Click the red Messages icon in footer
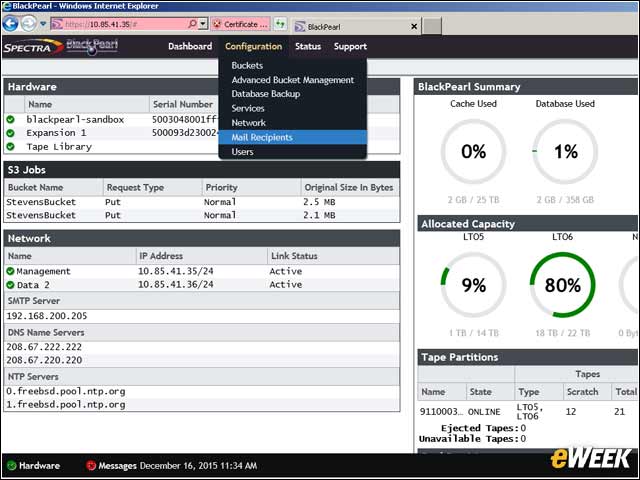Viewport: 640px width, 480px height. click(x=91, y=465)
